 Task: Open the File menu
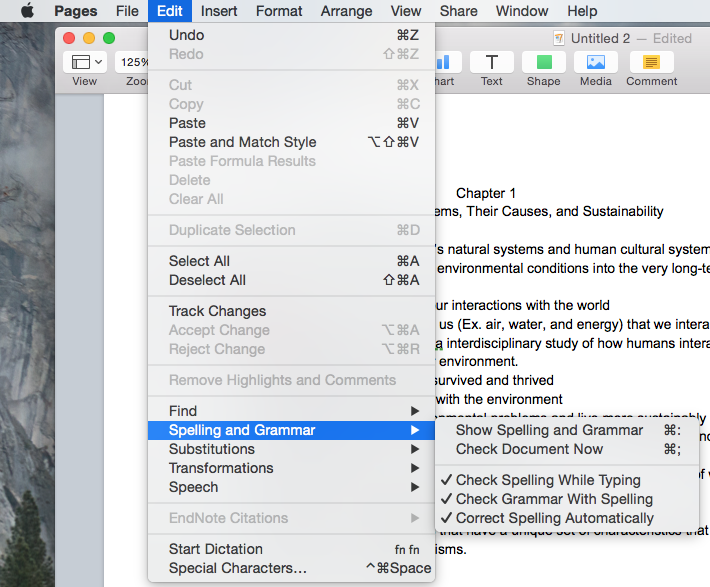[127, 11]
